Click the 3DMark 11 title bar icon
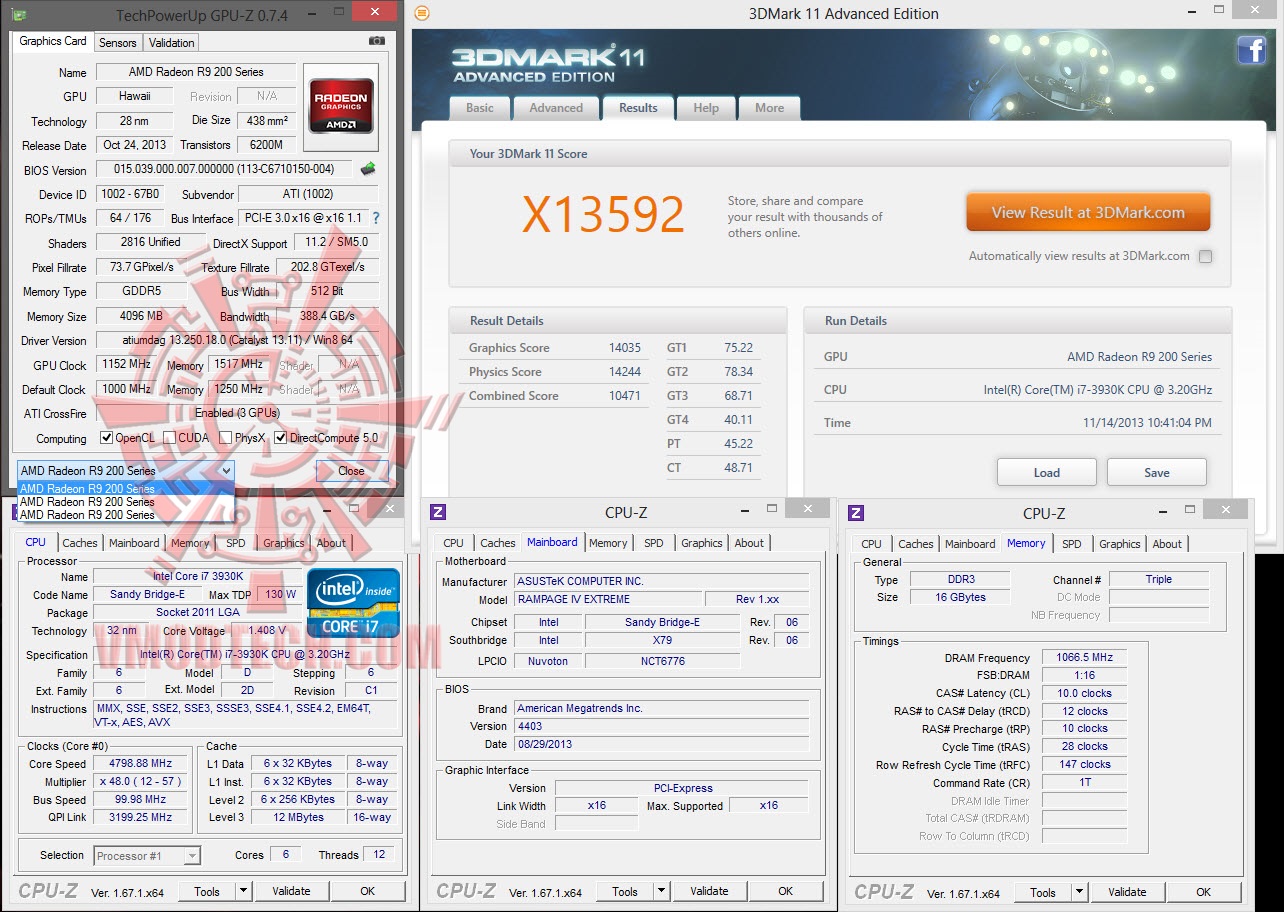The image size is (1284, 912). coord(422,13)
